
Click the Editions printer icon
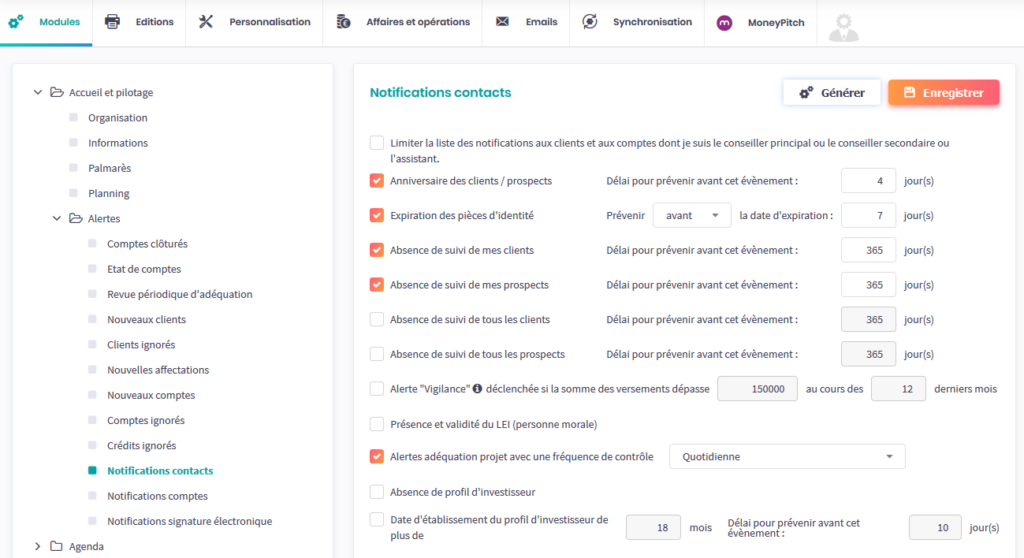(x=113, y=22)
